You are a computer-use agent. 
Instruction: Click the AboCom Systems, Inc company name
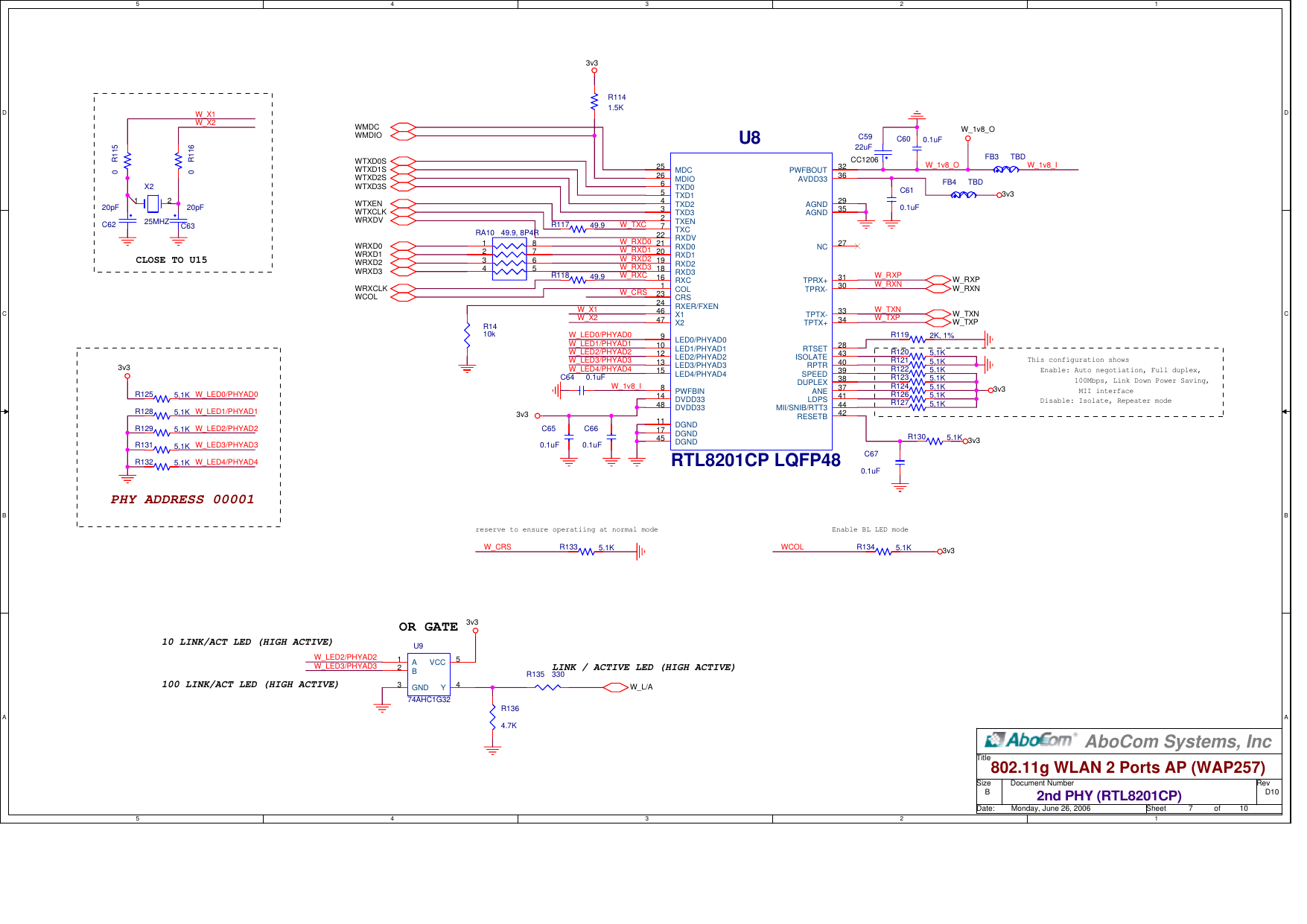pos(1178,742)
